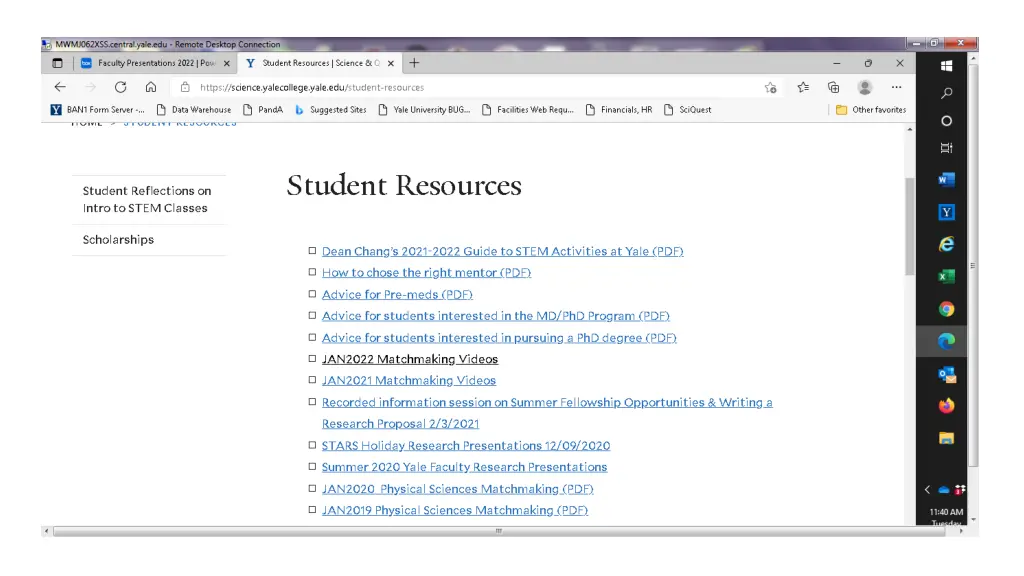Launch Excel from the taskbar

[946, 277]
